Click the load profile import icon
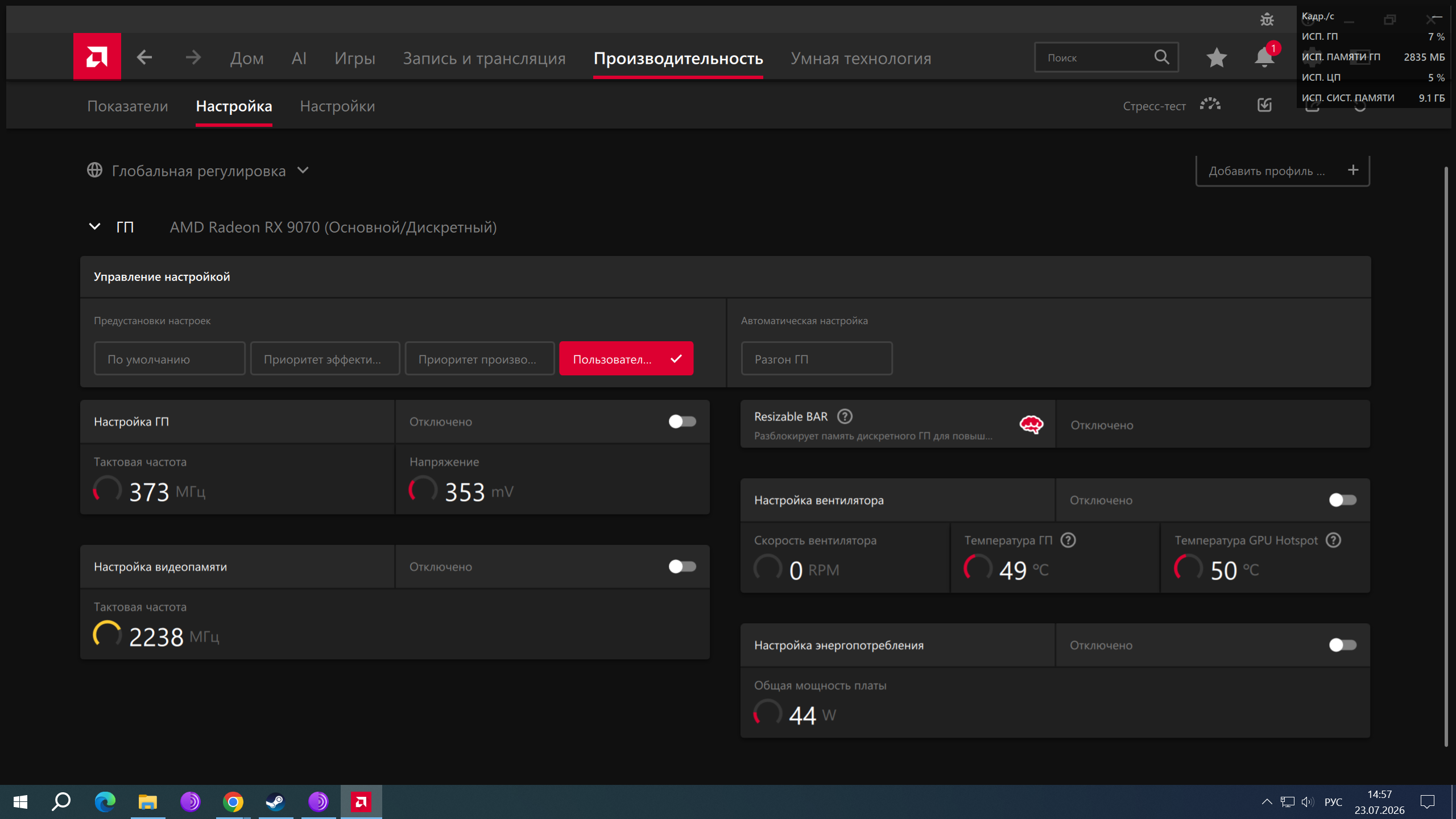Screen dimensions: 1456x819 1264,105
